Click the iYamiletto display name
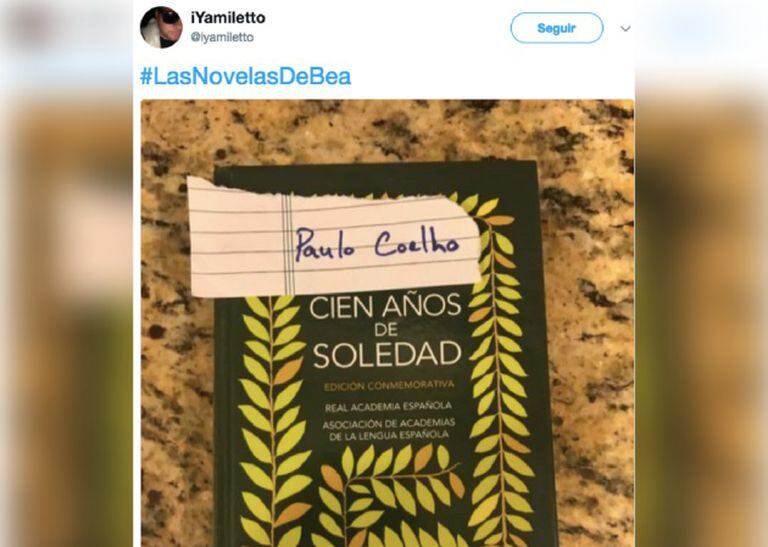This screenshot has height=547, width=768. coord(228,18)
